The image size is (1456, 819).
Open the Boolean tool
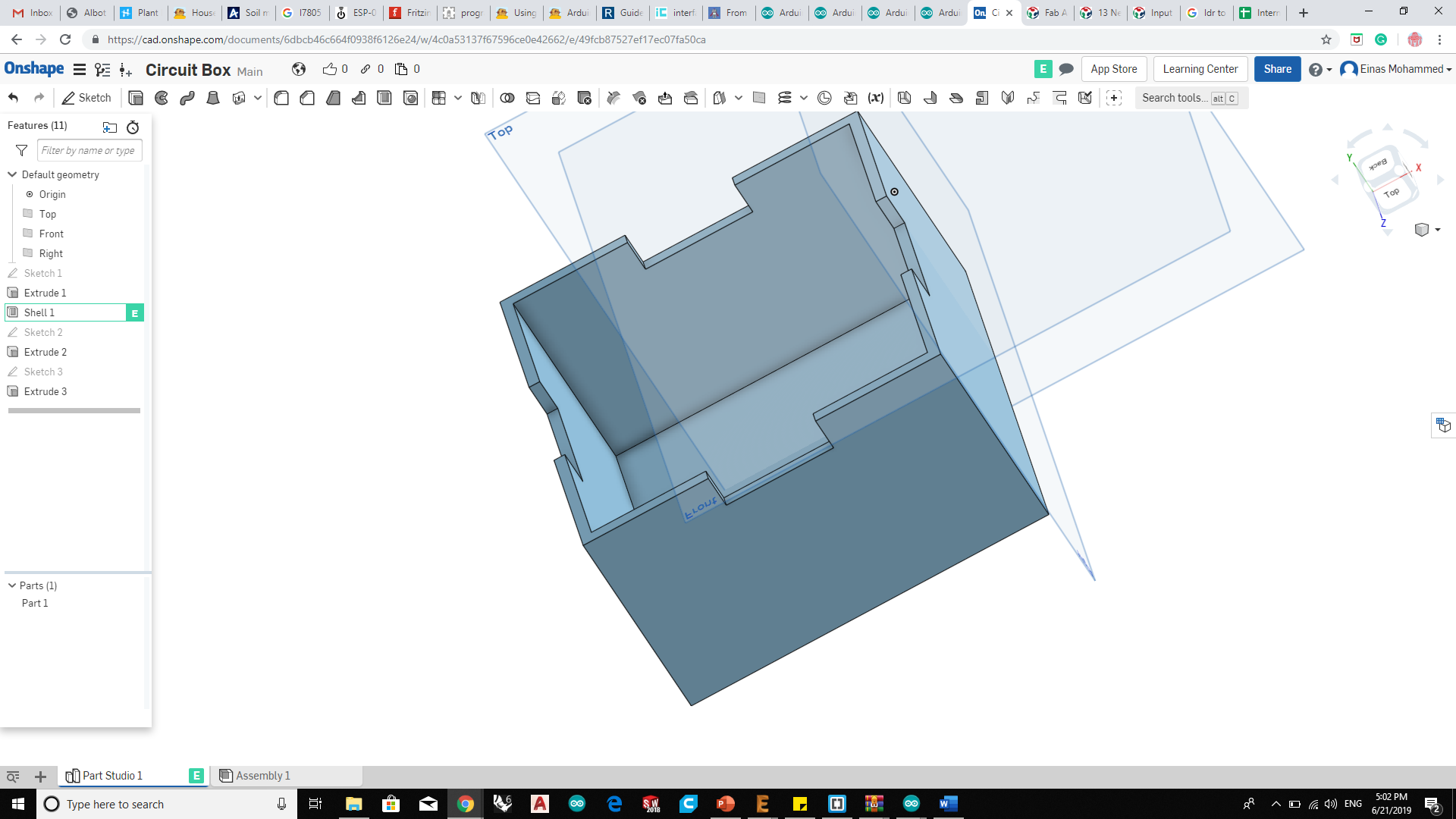click(x=507, y=98)
